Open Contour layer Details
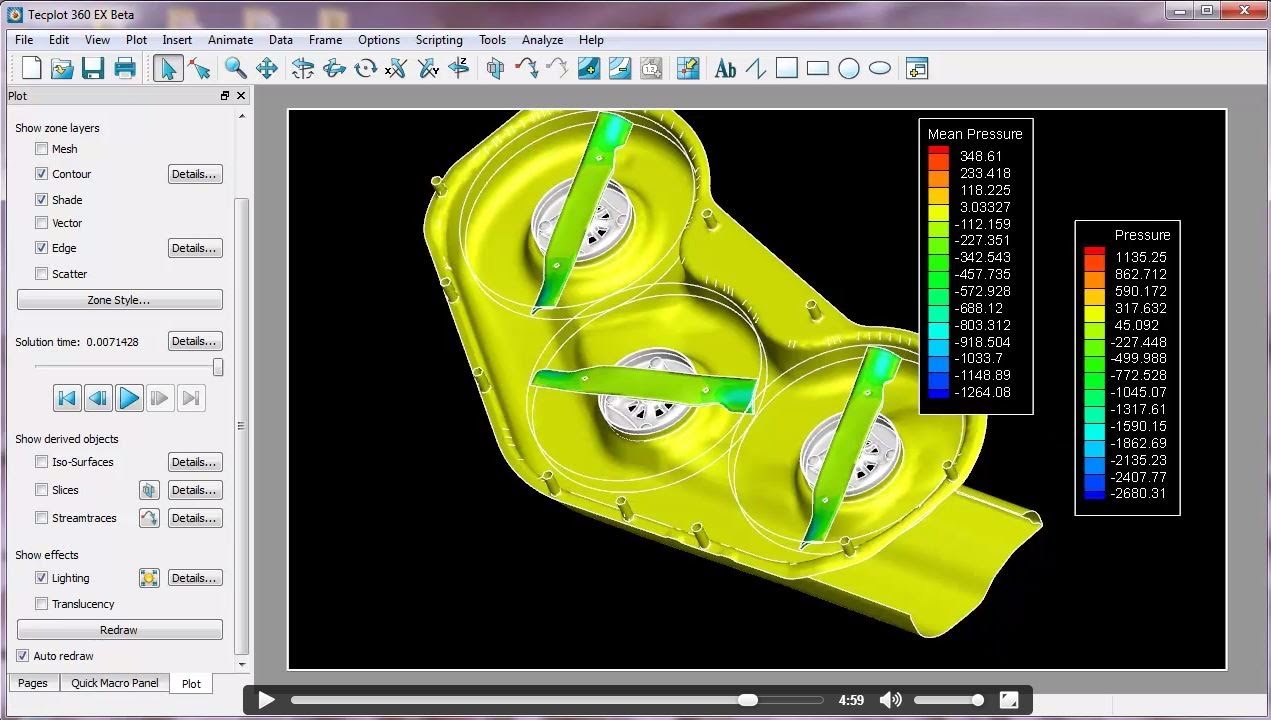 click(x=195, y=174)
